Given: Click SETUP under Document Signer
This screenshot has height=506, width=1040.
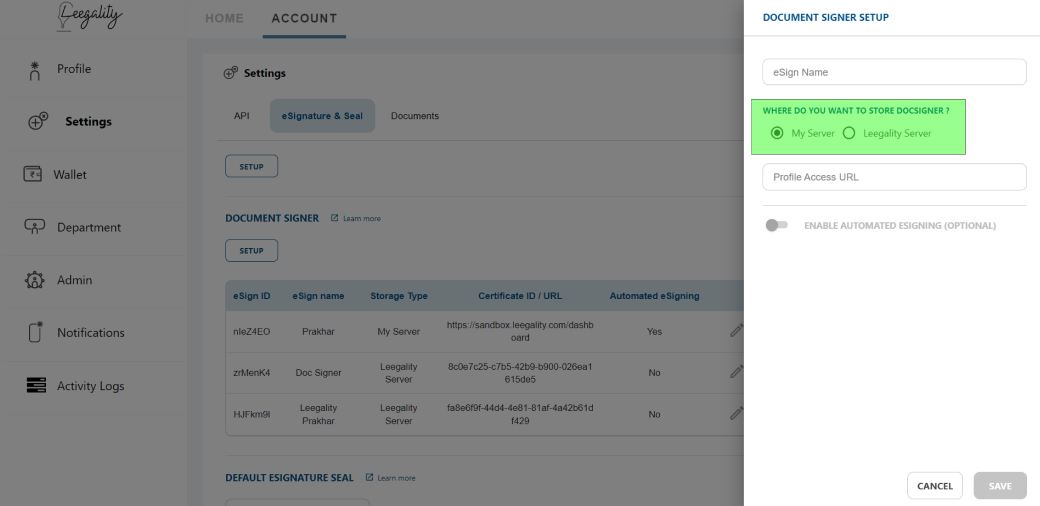Looking at the screenshot, I should pyautogui.click(x=251, y=251).
